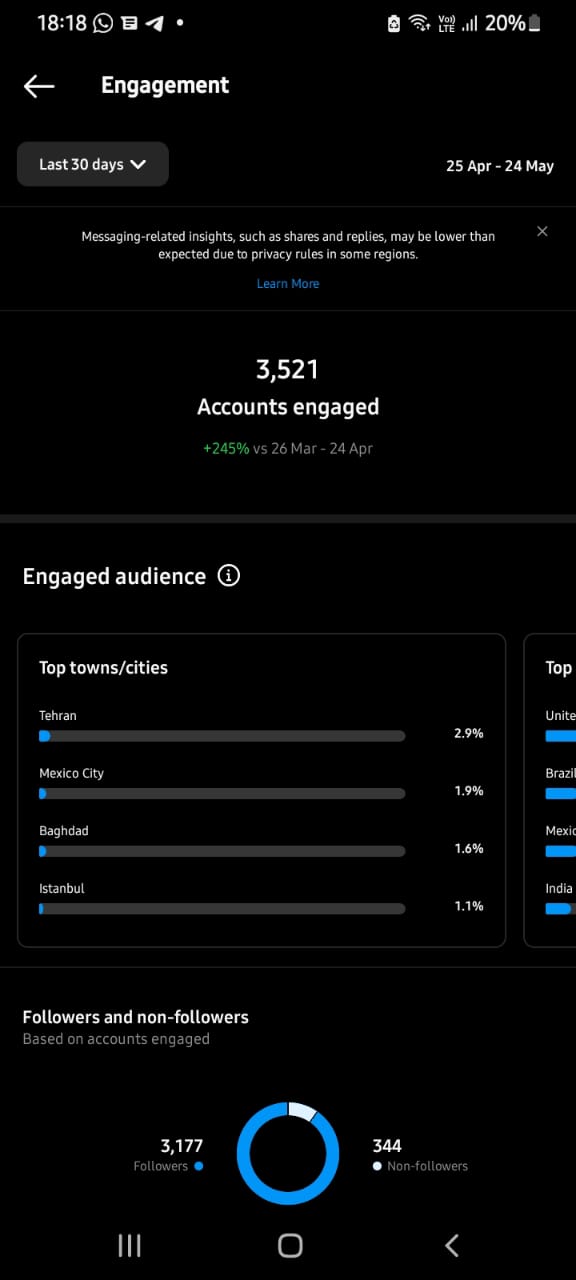This screenshot has width=576, height=1280.
Task: Select the 344 Non-followers legend
Action: point(420,1154)
